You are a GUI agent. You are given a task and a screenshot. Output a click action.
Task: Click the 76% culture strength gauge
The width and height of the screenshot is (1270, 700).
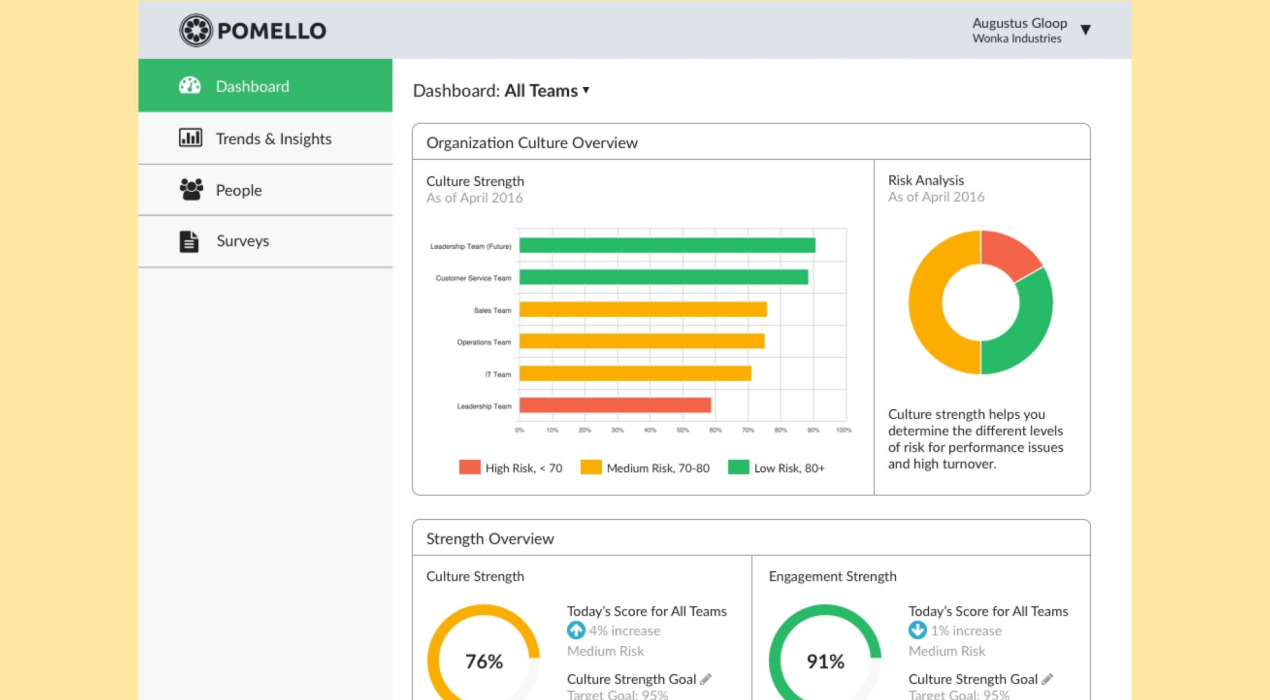[x=484, y=660]
